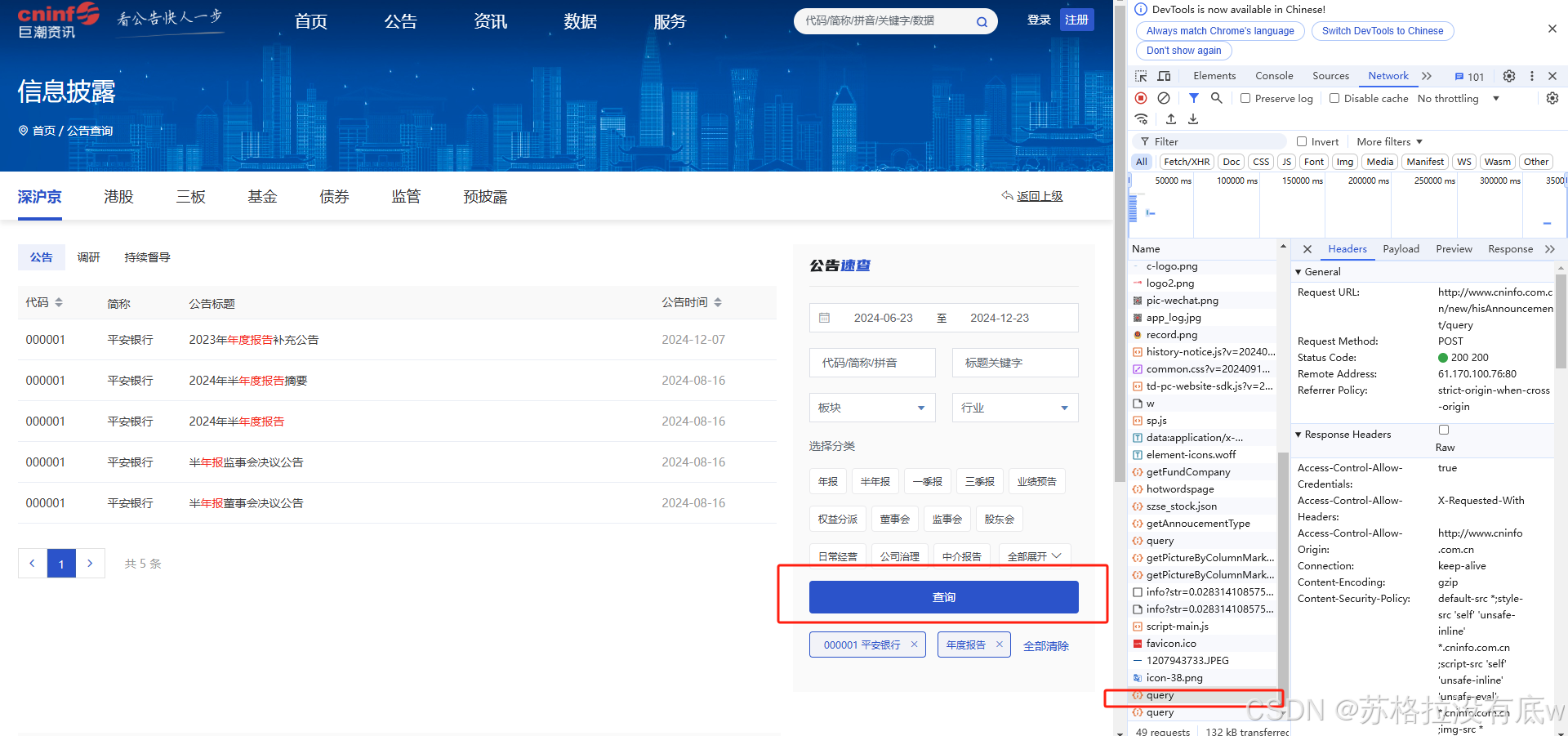1568x736 pixels.
Task: Show more DevTools panel tabs
Action: click(x=1427, y=76)
